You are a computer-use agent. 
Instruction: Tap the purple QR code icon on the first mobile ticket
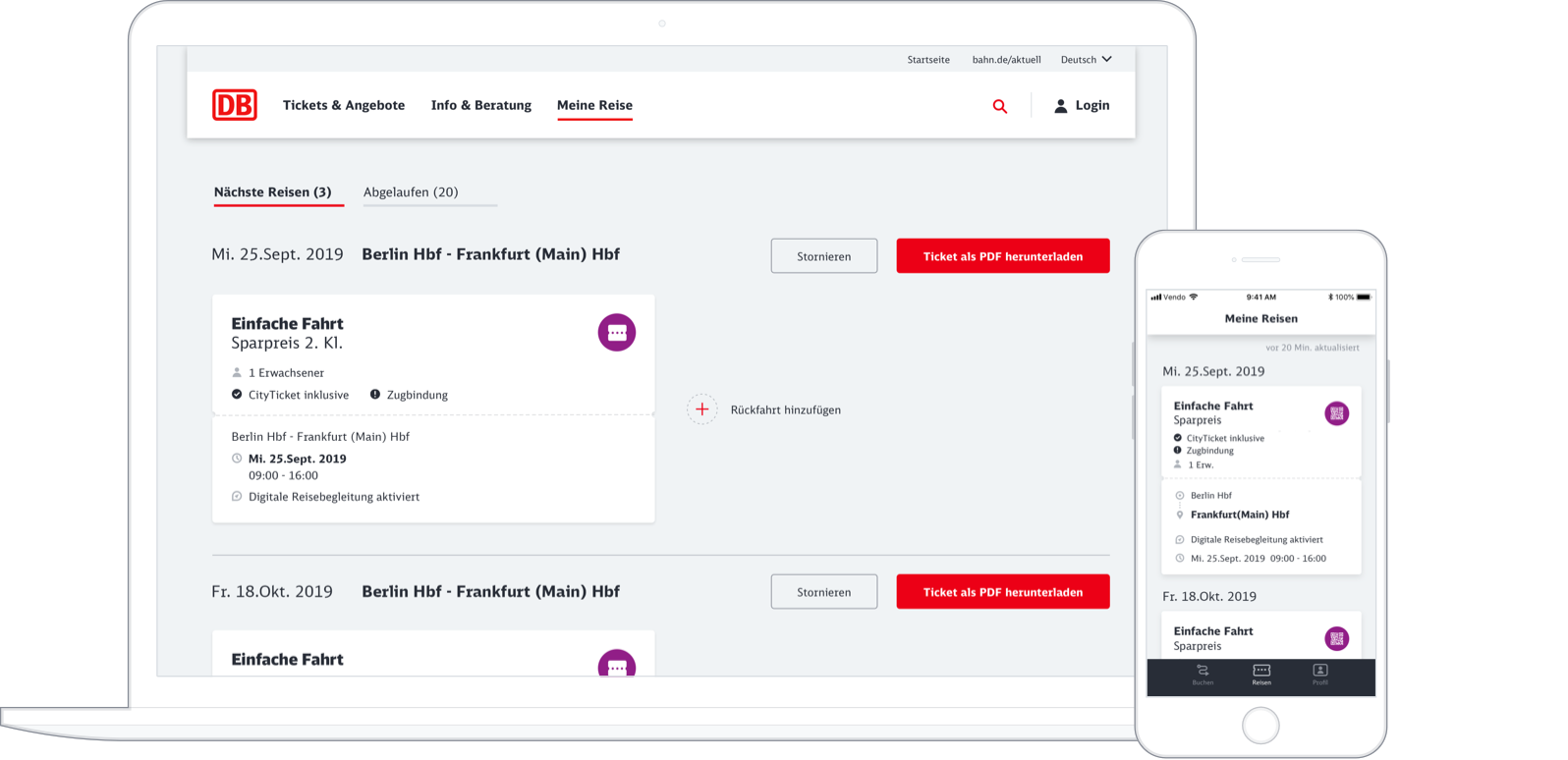pyautogui.click(x=1336, y=413)
